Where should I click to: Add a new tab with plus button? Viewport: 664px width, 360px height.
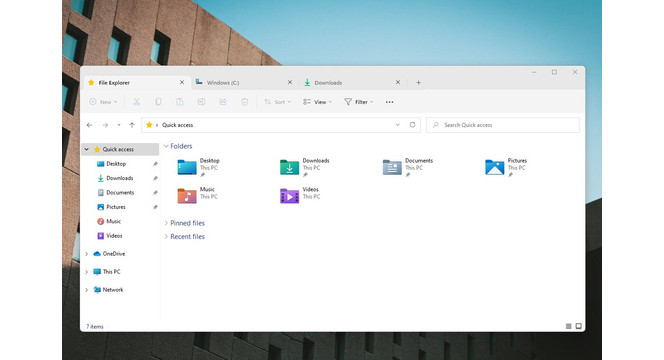(418, 83)
